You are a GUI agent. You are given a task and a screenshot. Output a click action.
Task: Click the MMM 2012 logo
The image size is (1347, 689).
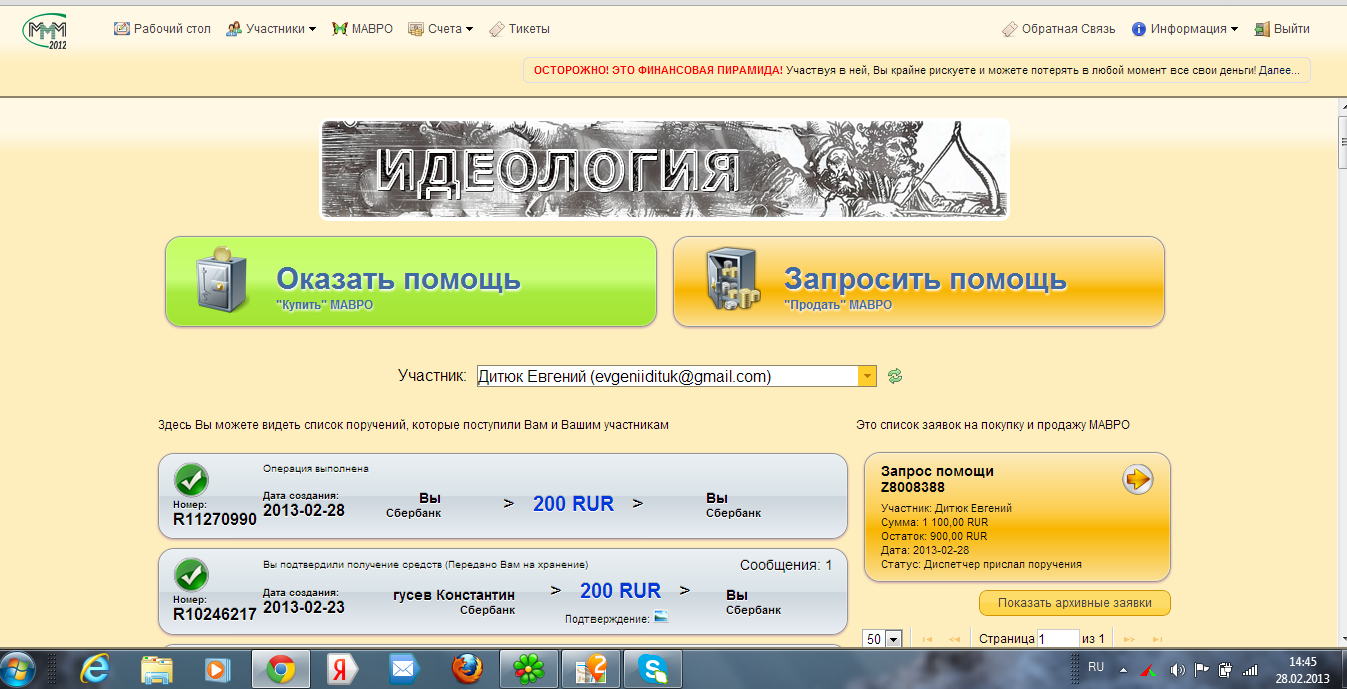tap(46, 31)
